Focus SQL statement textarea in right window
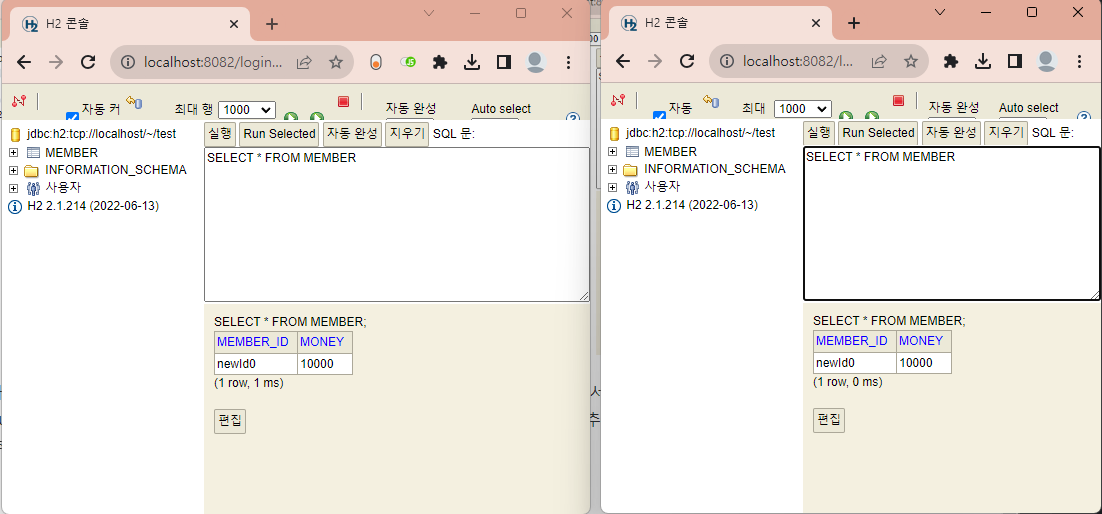Image resolution: width=1102 pixels, height=514 pixels. point(952,224)
